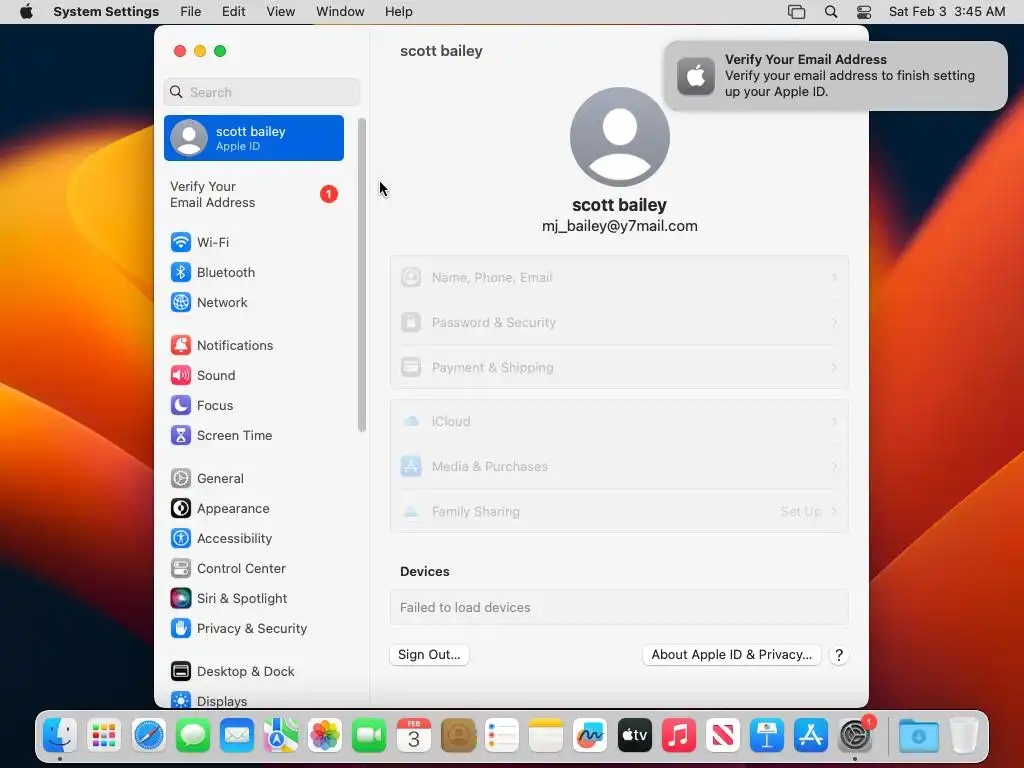Select scott bailey Apple ID row
1024x768 pixels.
coord(253,138)
